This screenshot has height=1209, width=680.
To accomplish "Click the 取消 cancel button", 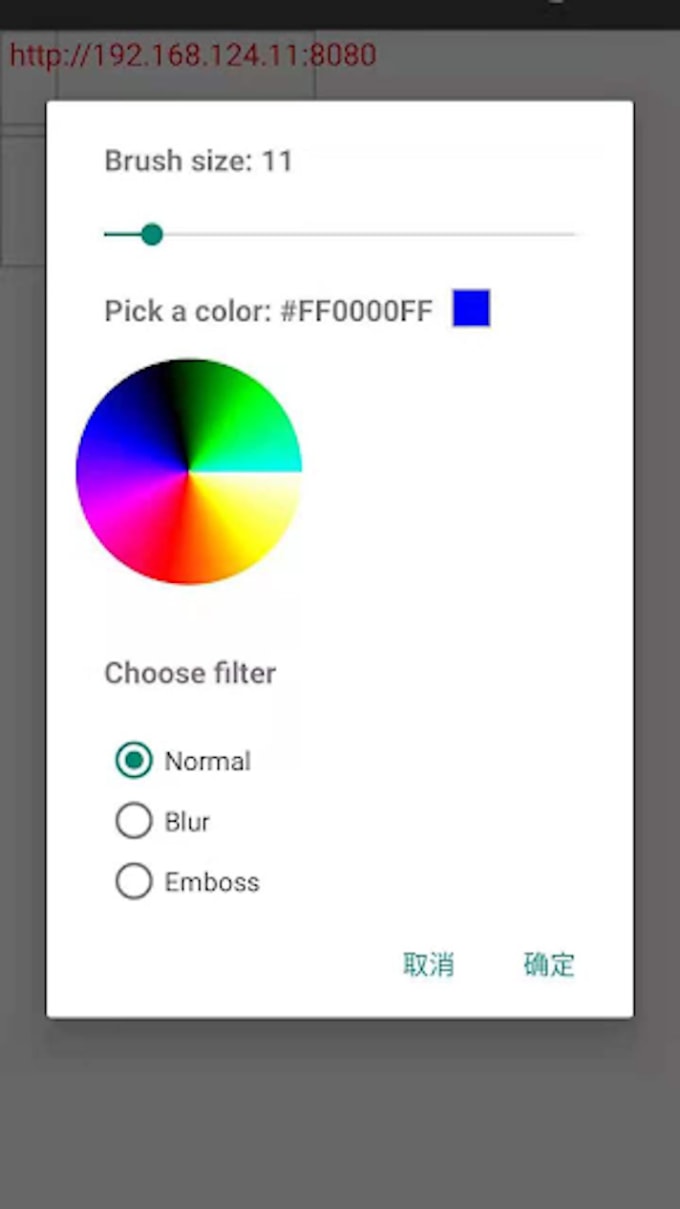I will pyautogui.click(x=429, y=964).
